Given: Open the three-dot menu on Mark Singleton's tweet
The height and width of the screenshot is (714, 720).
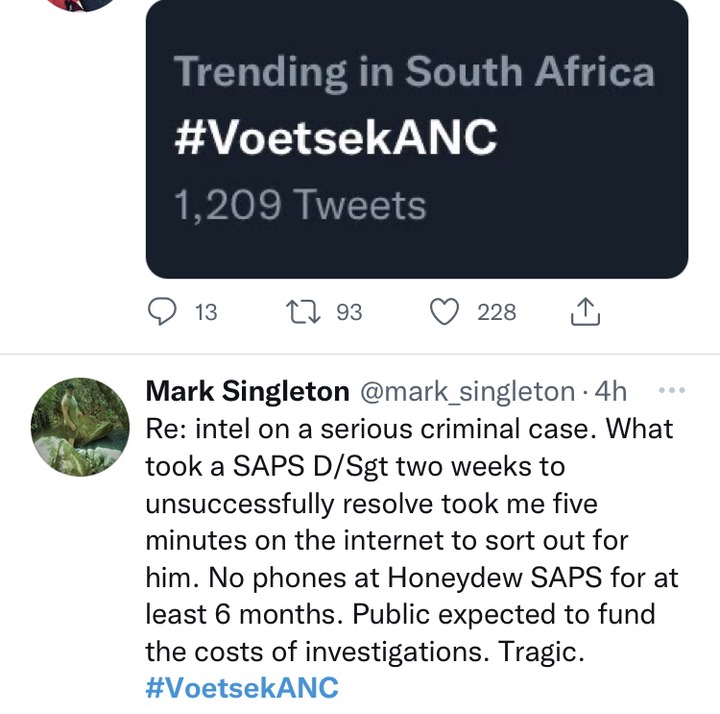Looking at the screenshot, I should pos(672,390).
